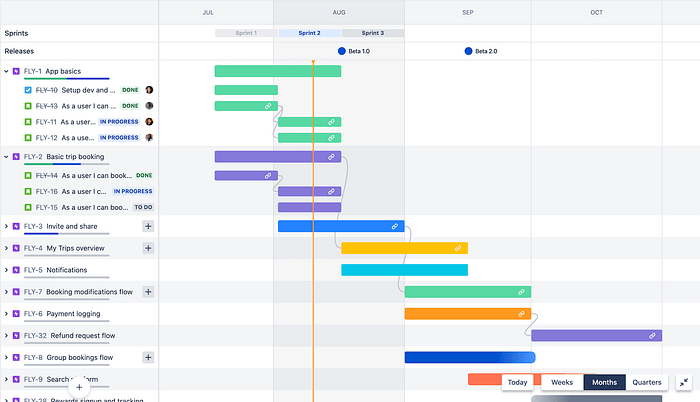The height and width of the screenshot is (402, 700).
Task: Jump to Today on the timeline
Action: point(517,382)
